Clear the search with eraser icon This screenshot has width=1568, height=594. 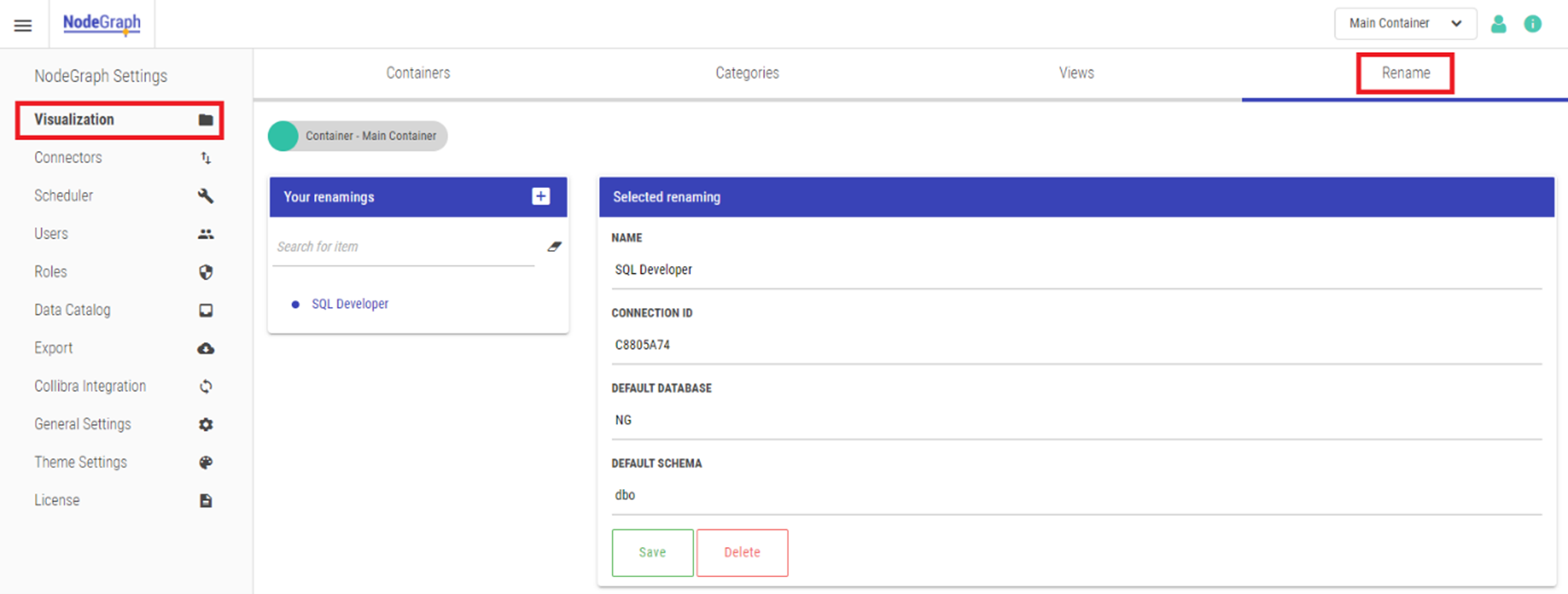[x=554, y=247]
